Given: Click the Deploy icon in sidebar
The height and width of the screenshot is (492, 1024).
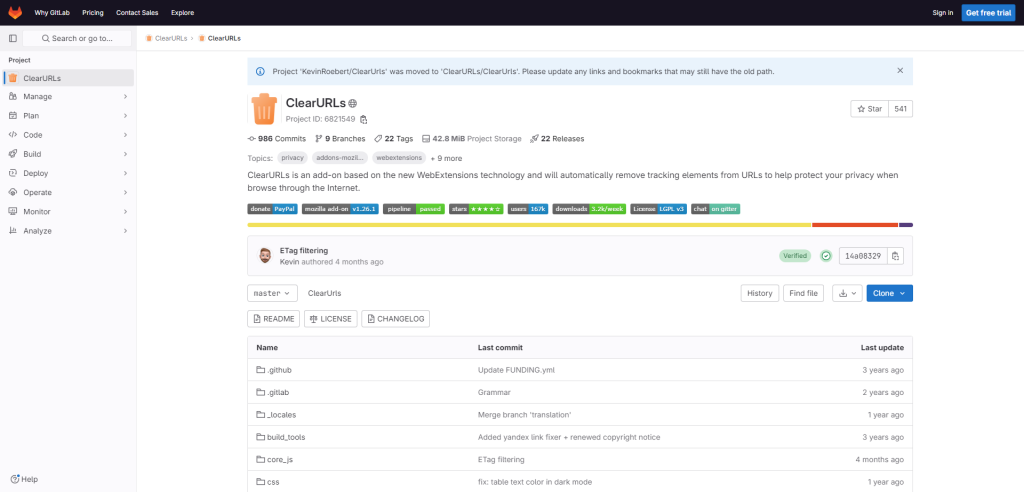Looking at the screenshot, I should pos(12,173).
